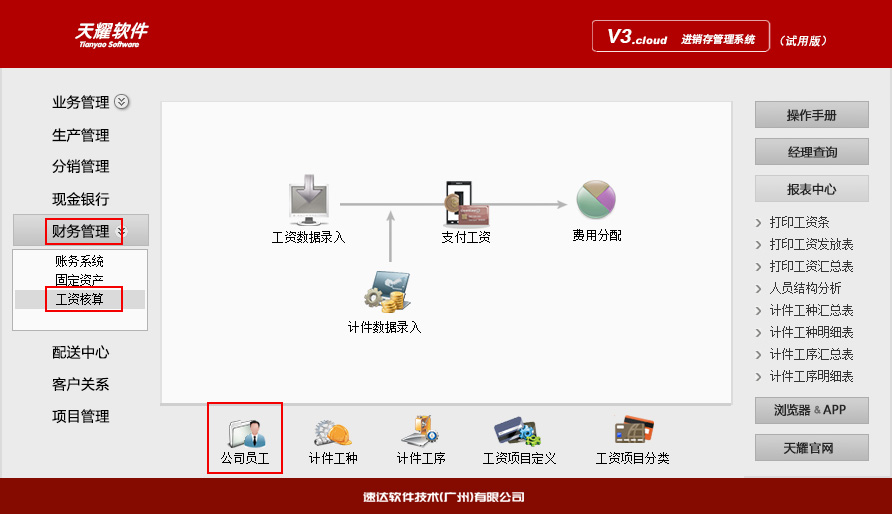
Task: Open the 计件工序汇总表 report link
Action: [x=811, y=354]
